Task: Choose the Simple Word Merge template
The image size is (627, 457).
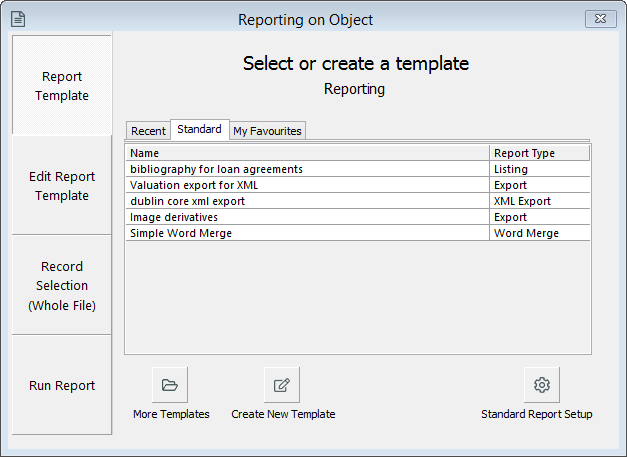Action: 358,233
